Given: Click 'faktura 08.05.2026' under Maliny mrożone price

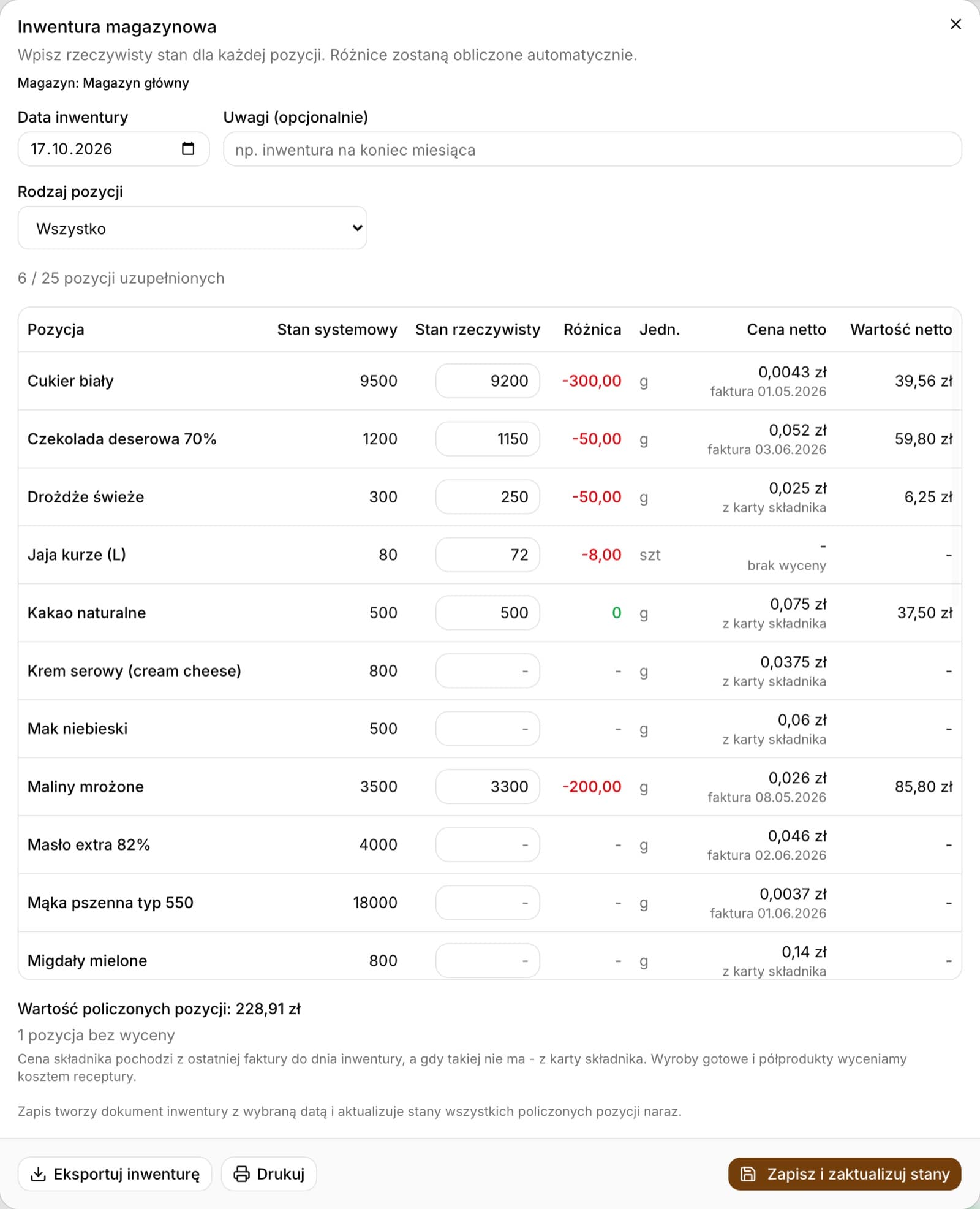Looking at the screenshot, I should (767, 797).
